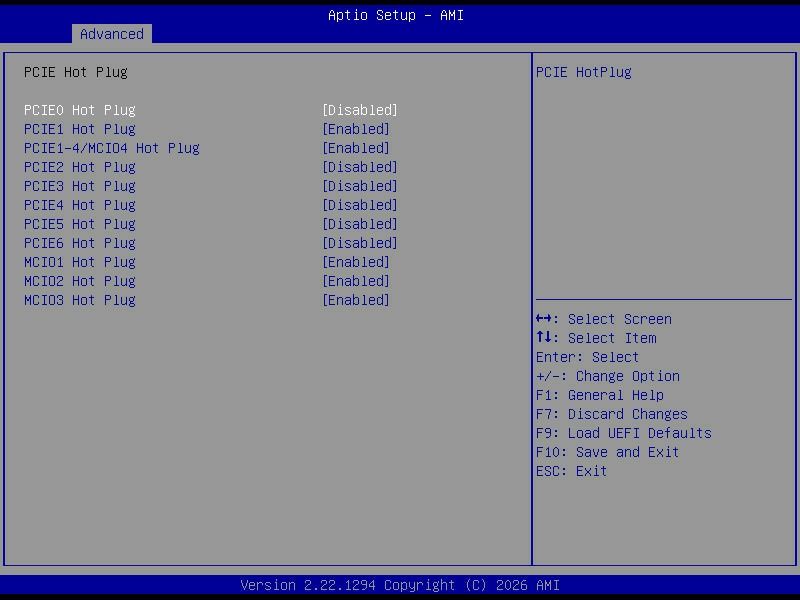Click the F9: Load UEFI Defaults hint
800x600 pixels.
tap(623, 433)
